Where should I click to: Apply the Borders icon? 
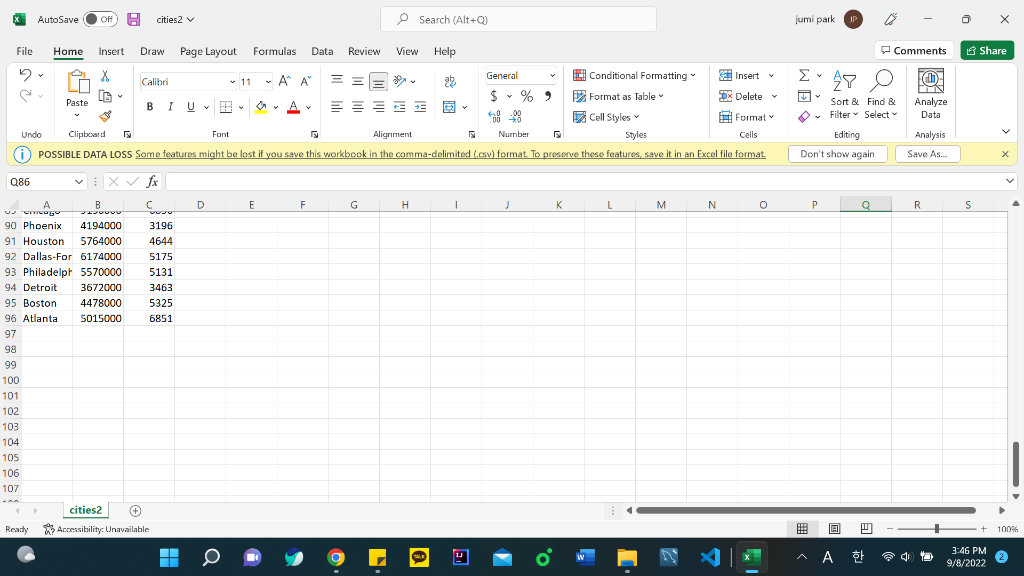226,106
